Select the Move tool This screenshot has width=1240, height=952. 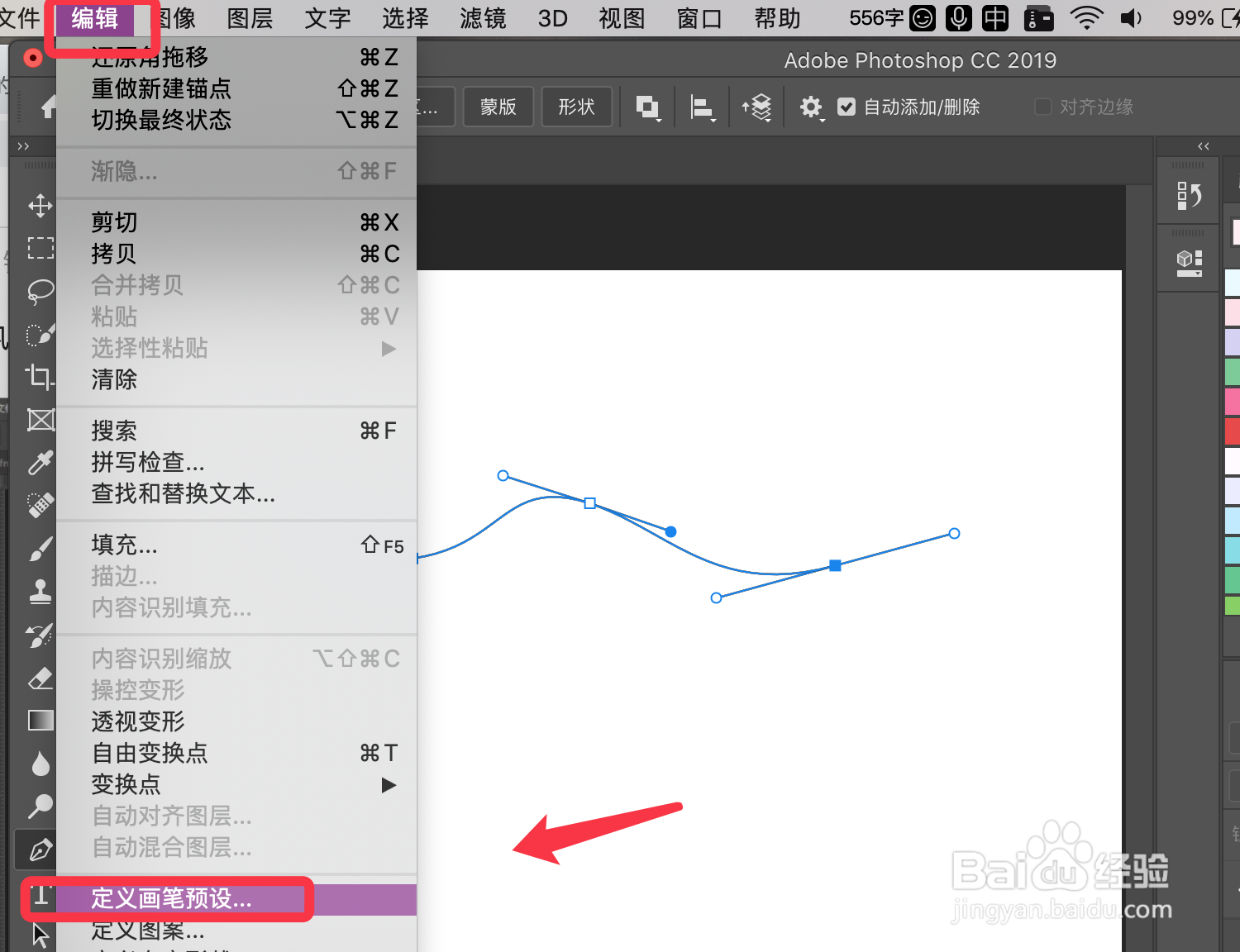40,206
